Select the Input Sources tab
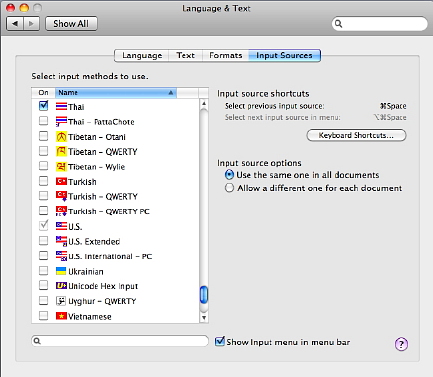433x377 pixels. tap(284, 55)
